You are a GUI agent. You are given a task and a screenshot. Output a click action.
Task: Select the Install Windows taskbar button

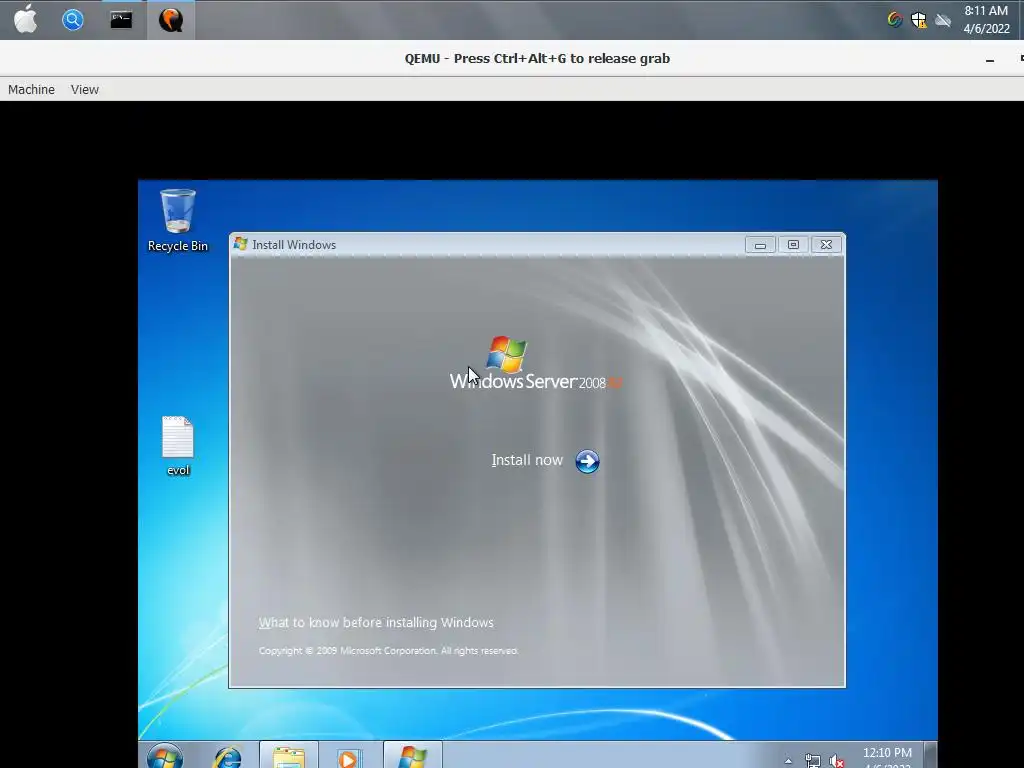(x=413, y=756)
